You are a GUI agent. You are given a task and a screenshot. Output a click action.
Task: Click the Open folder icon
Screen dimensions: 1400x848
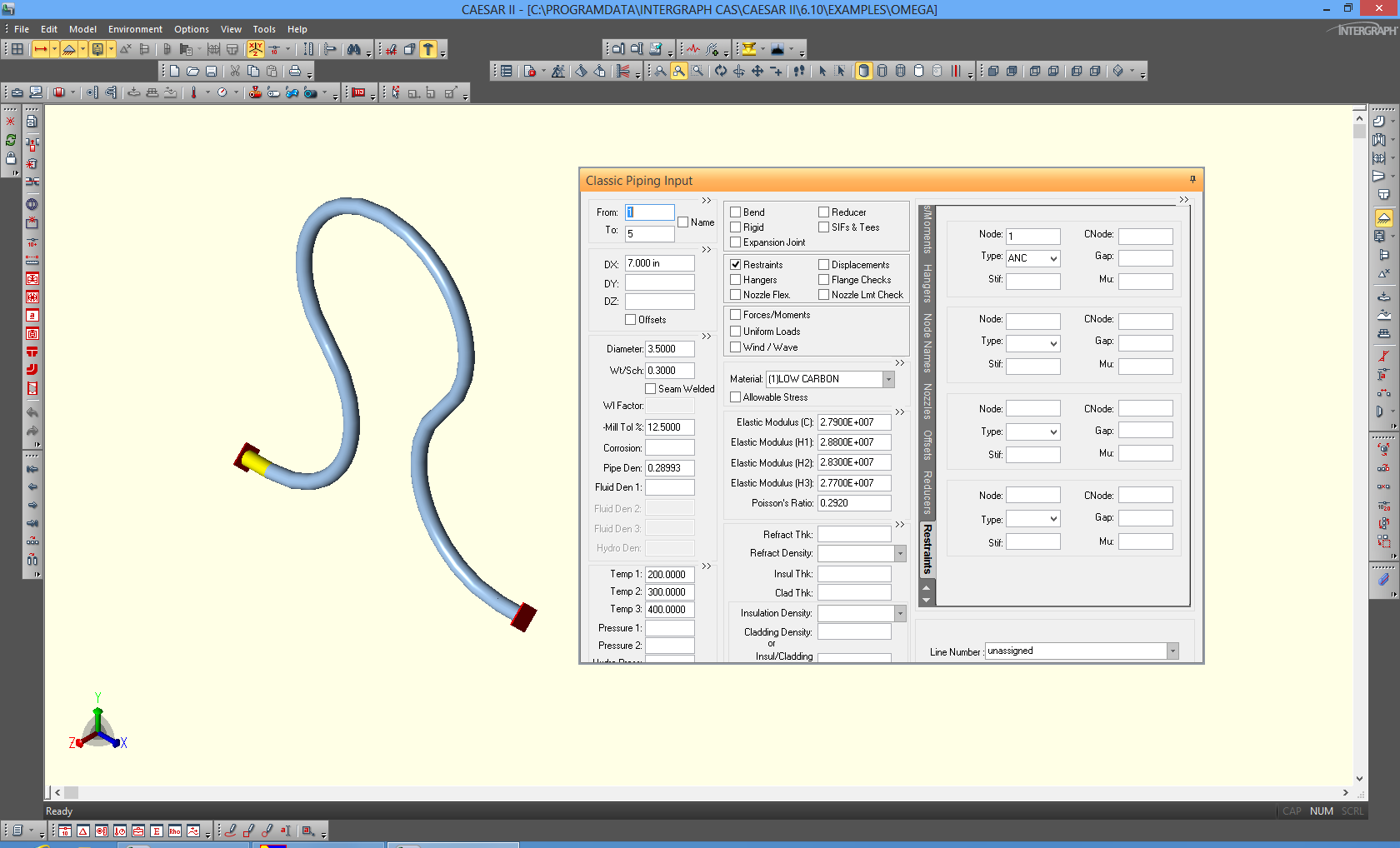(x=193, y=72)
